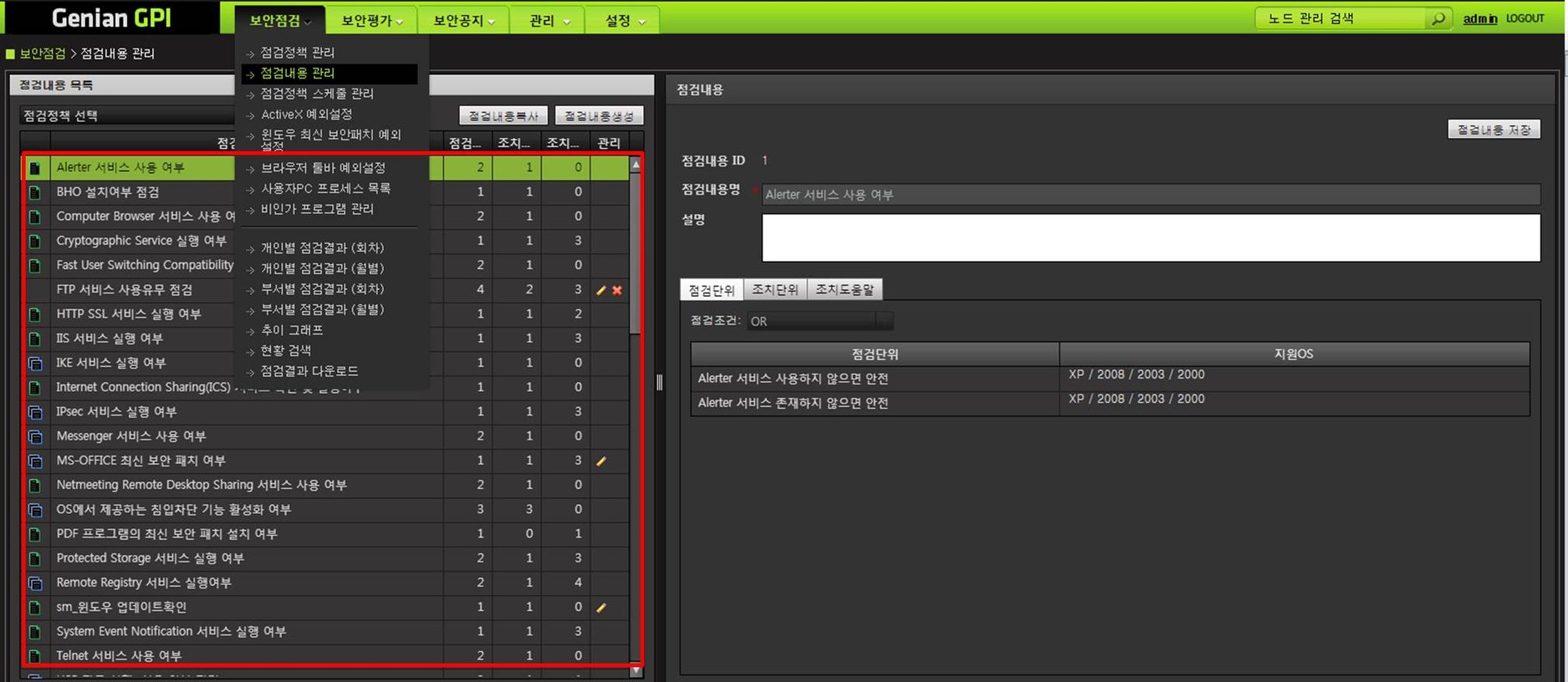
Task: Click the pencil icon on the MS-OFFICE row
Action: tap(600, 461)
